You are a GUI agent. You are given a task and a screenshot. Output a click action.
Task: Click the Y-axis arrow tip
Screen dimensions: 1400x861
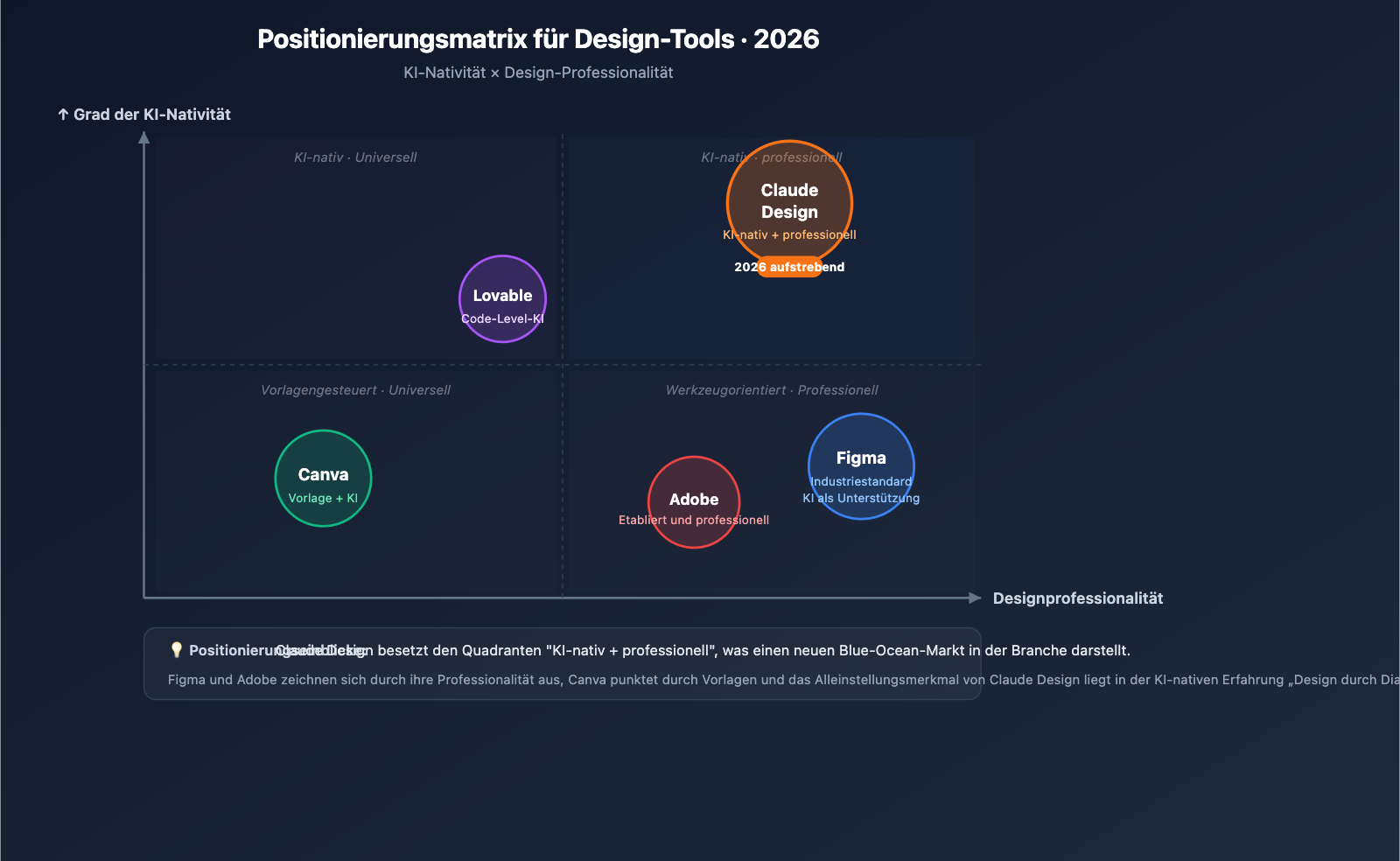[x=144, y=136]
